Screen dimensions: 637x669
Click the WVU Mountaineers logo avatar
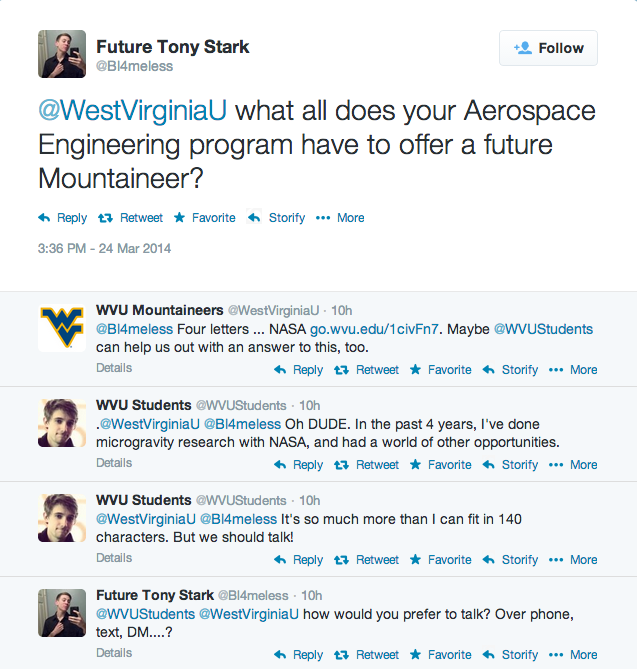(x=61, y=326)
